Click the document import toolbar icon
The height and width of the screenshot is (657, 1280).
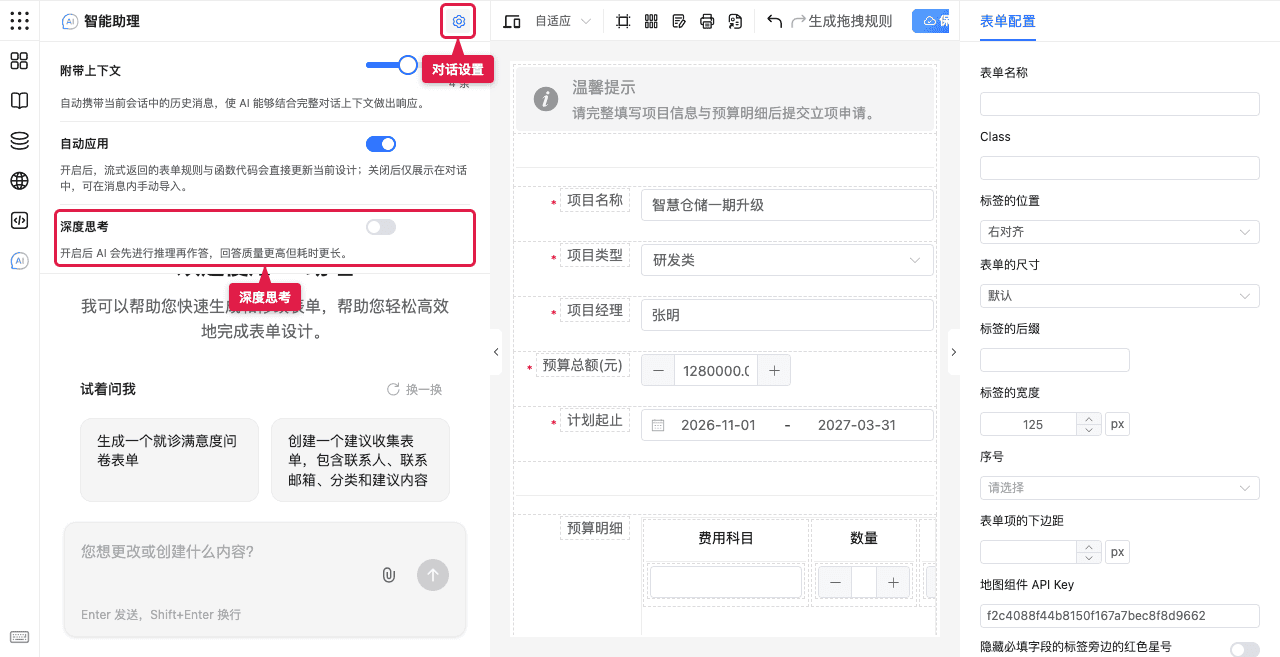[735, 21]
